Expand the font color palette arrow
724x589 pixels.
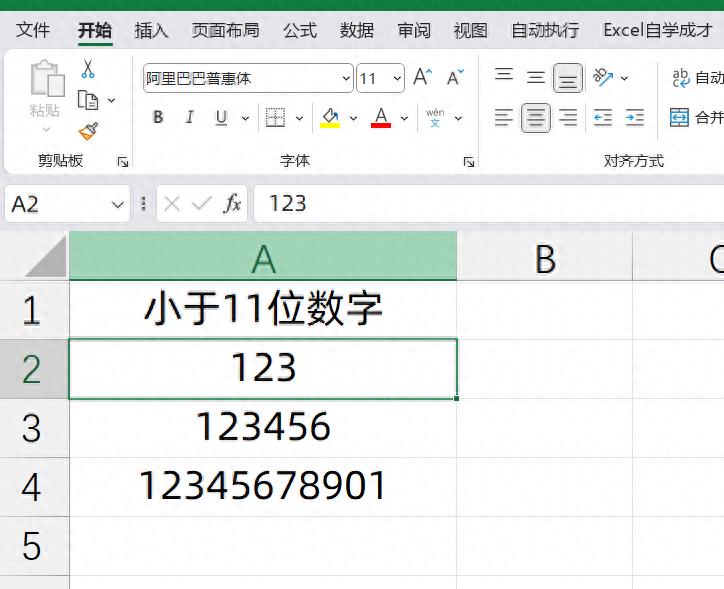[404, 119]
